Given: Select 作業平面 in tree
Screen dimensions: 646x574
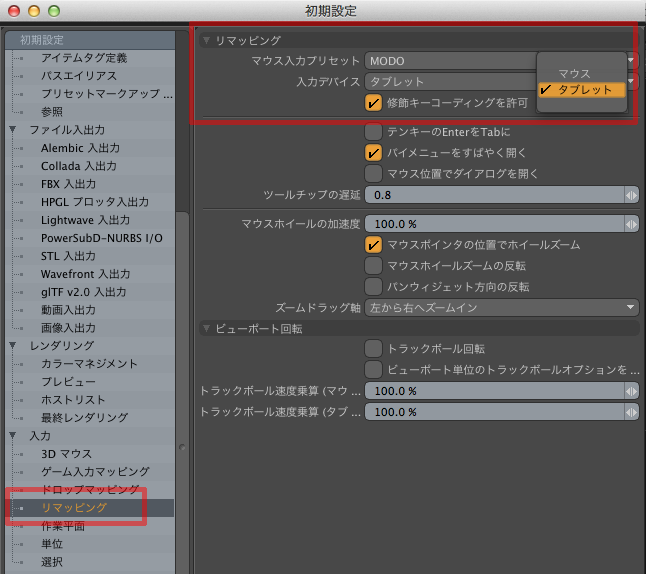Looking at the screenshot, I should pos(63,526).
